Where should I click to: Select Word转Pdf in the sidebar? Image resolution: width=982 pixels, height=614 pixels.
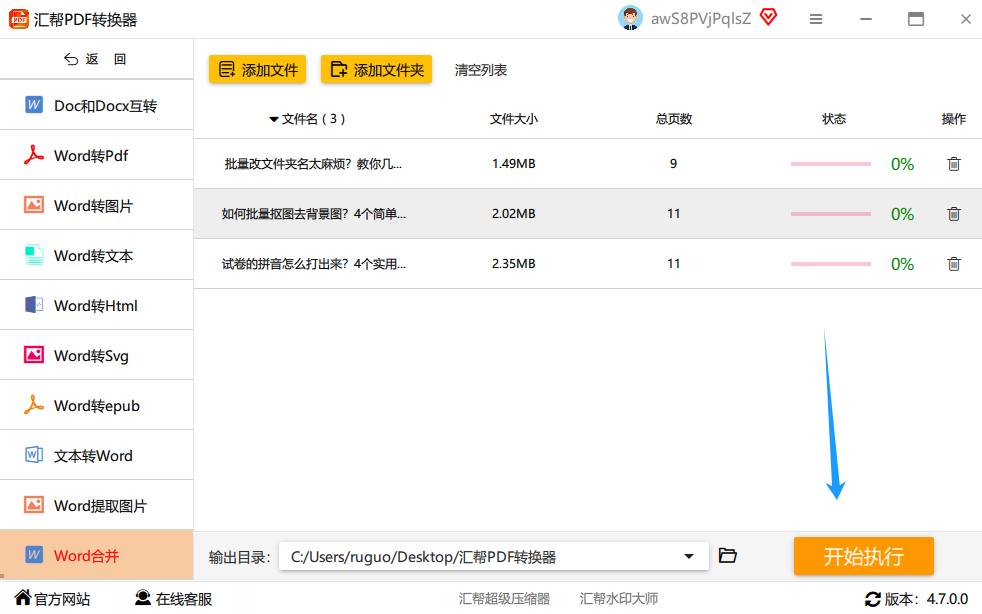(x=96, y=155)
